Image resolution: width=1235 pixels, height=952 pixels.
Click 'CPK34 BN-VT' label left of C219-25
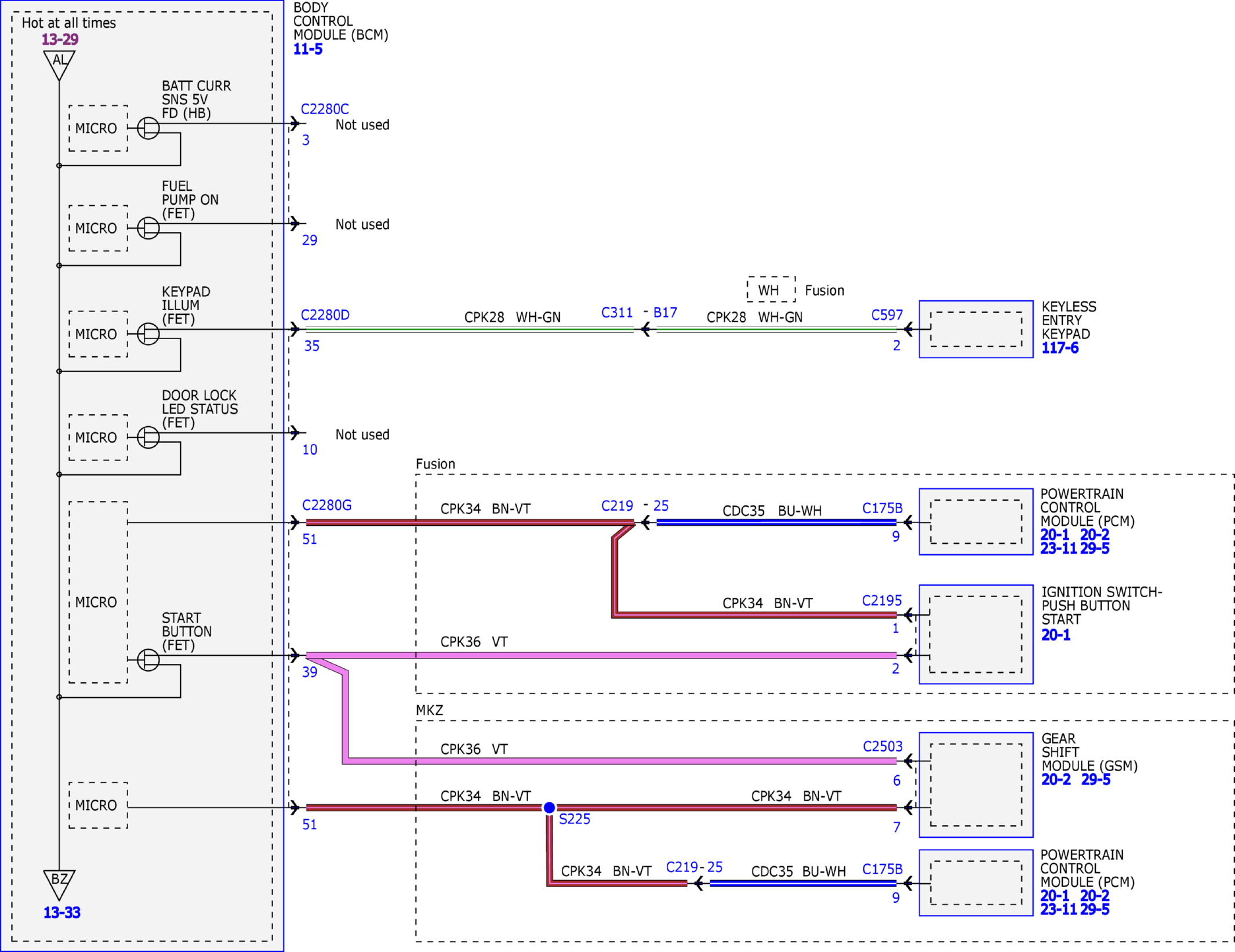[x=606, y=871]
